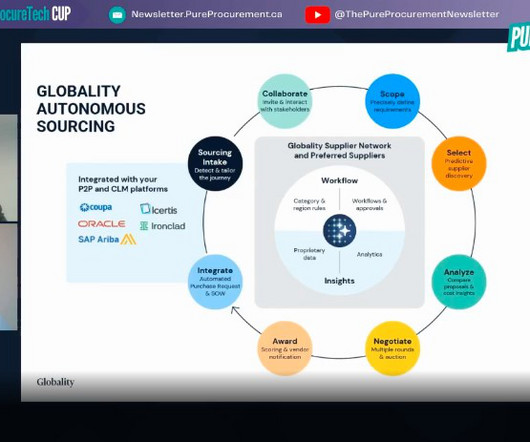Image resolution: width=530 pixels, height=442 pixels.
Task: Click the Globality footer logo
Action: (55, 382)
